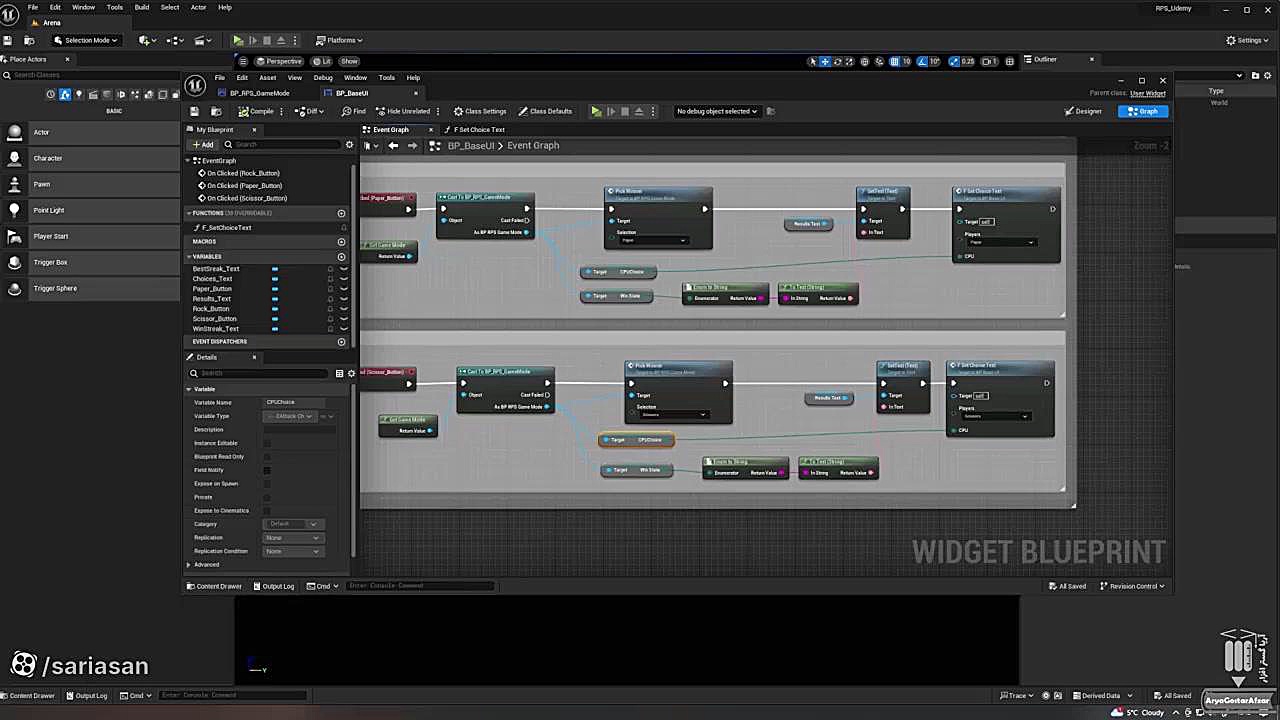Image resolution: width=1280 pixels, height=720 pixels.
Task: Select On Clicked (Rock_Button) event
Action: [241, 173]
